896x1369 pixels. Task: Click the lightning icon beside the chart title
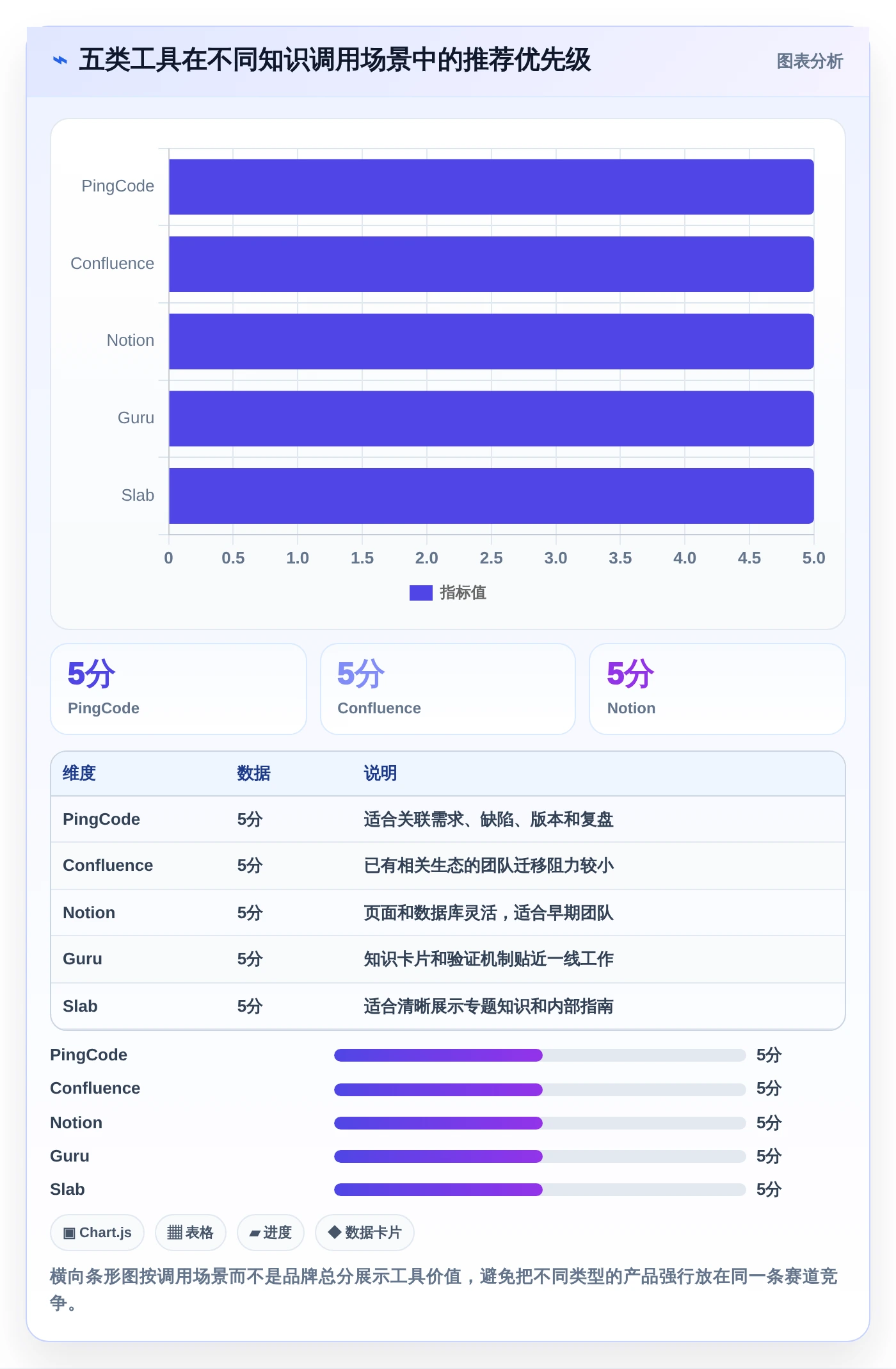[x=60, y=60]
